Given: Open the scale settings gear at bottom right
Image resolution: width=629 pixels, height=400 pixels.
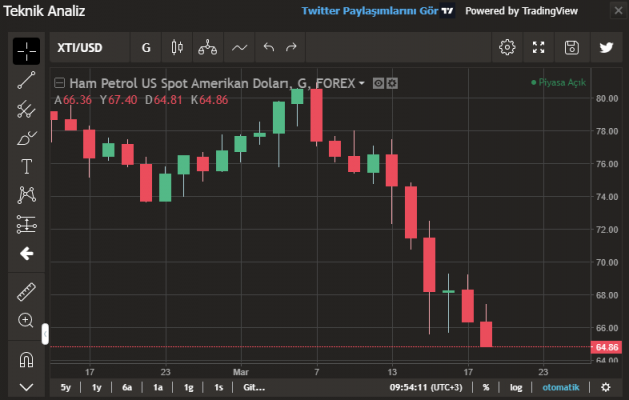Looking at the screenshot, I should pos(606,388).
